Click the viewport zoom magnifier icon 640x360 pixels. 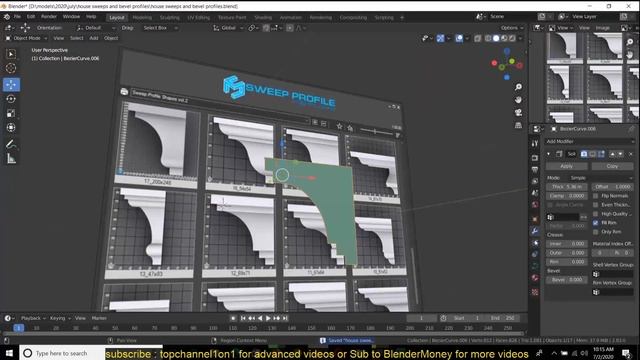(518, 87)
